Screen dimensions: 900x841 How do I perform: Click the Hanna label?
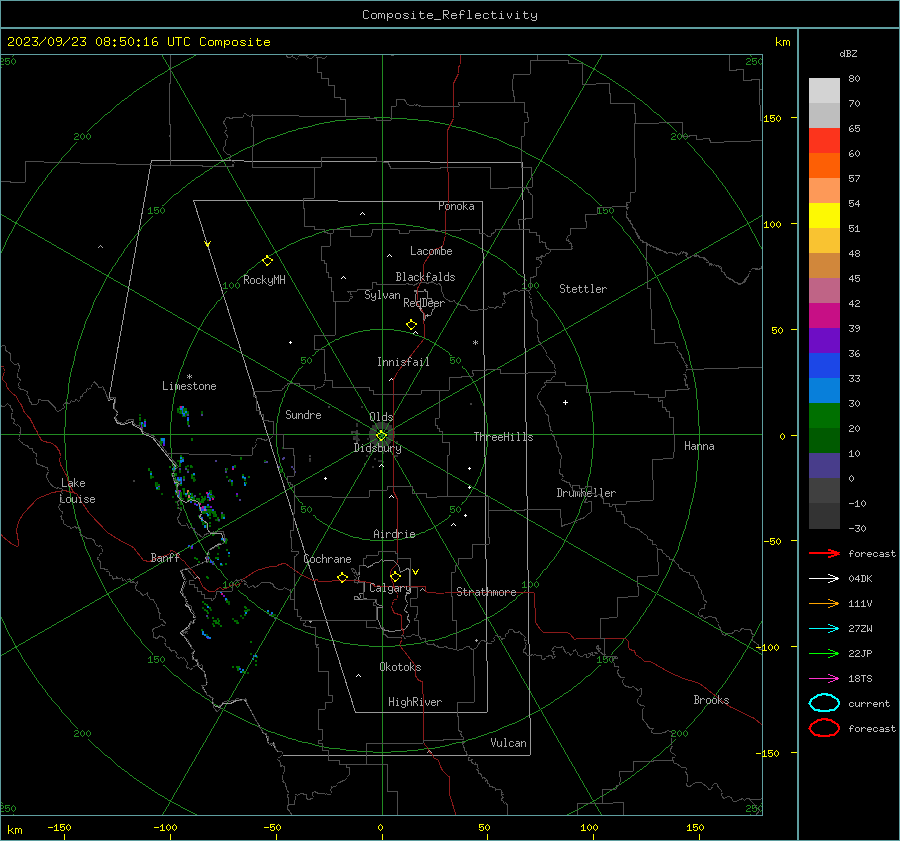(699, 446)
